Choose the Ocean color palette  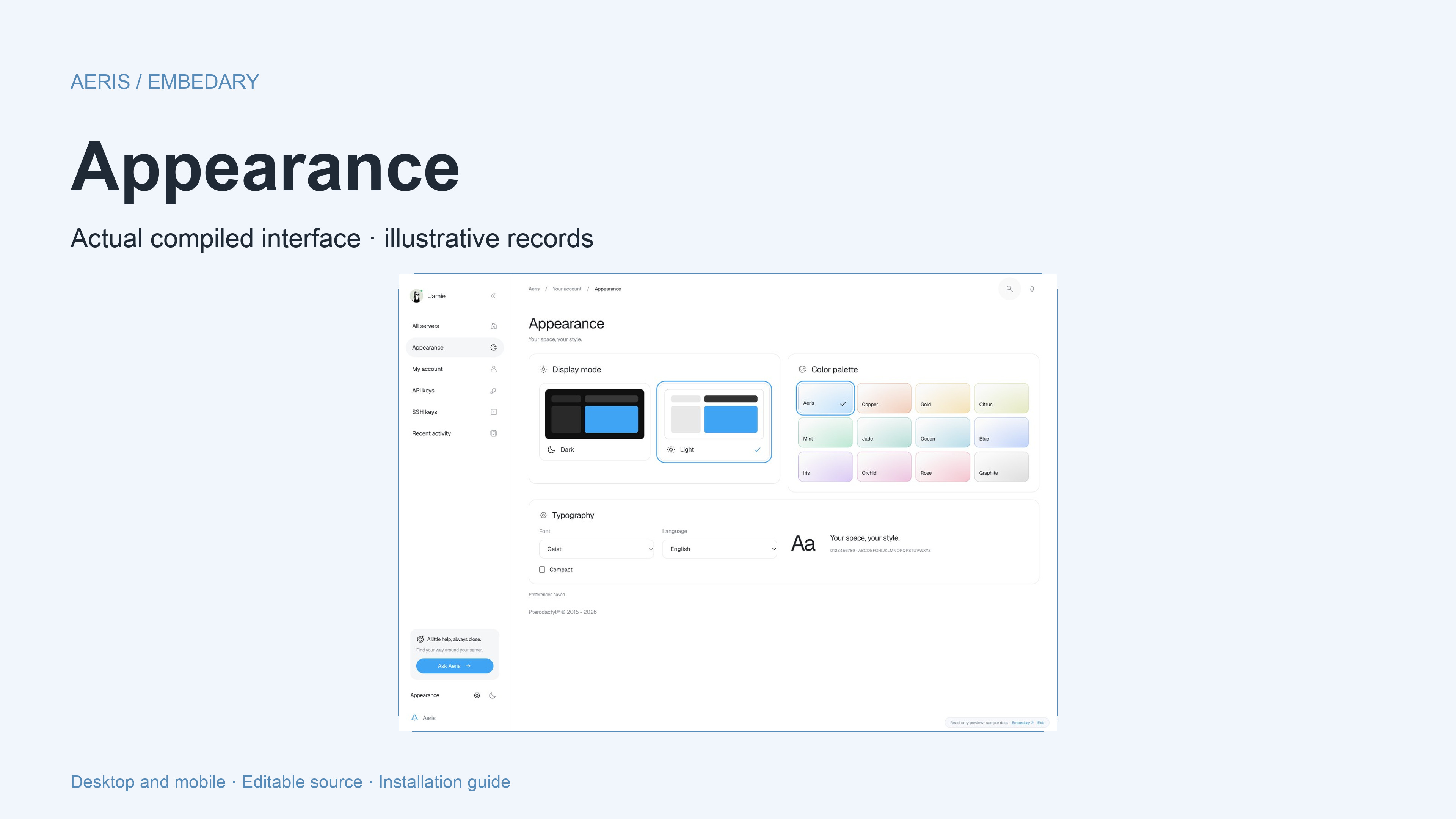coord(942,432)
